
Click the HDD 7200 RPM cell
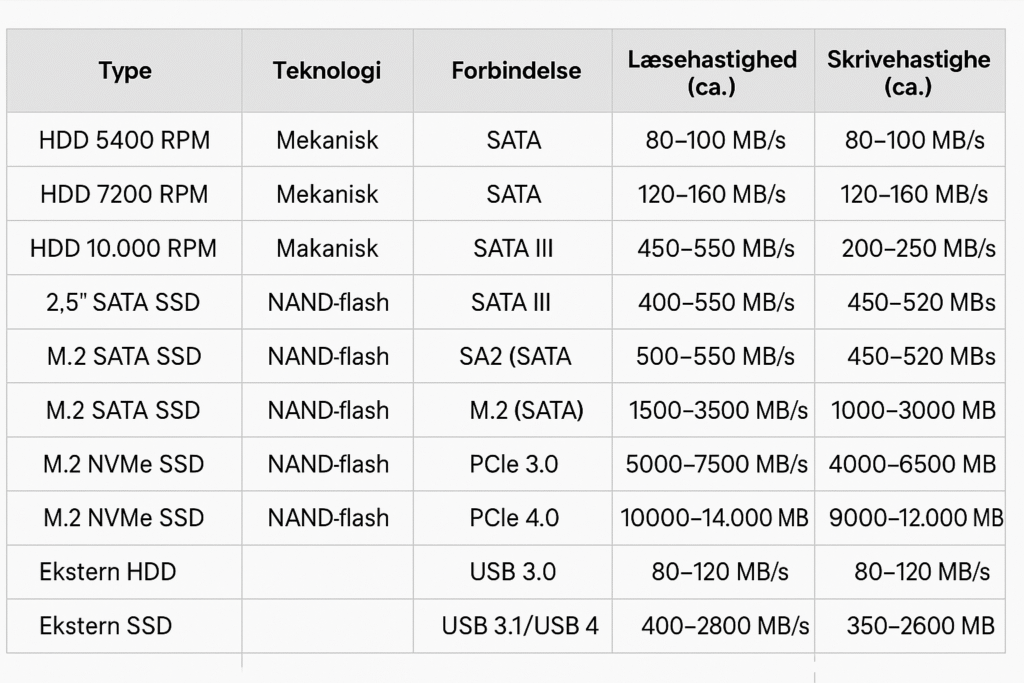click(125, 194)
